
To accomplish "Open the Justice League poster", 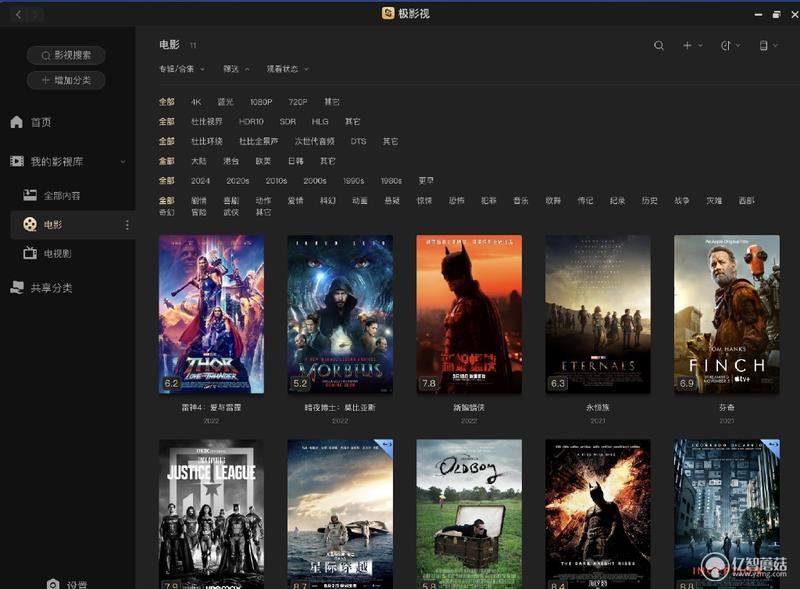I will tap(211, 514).
